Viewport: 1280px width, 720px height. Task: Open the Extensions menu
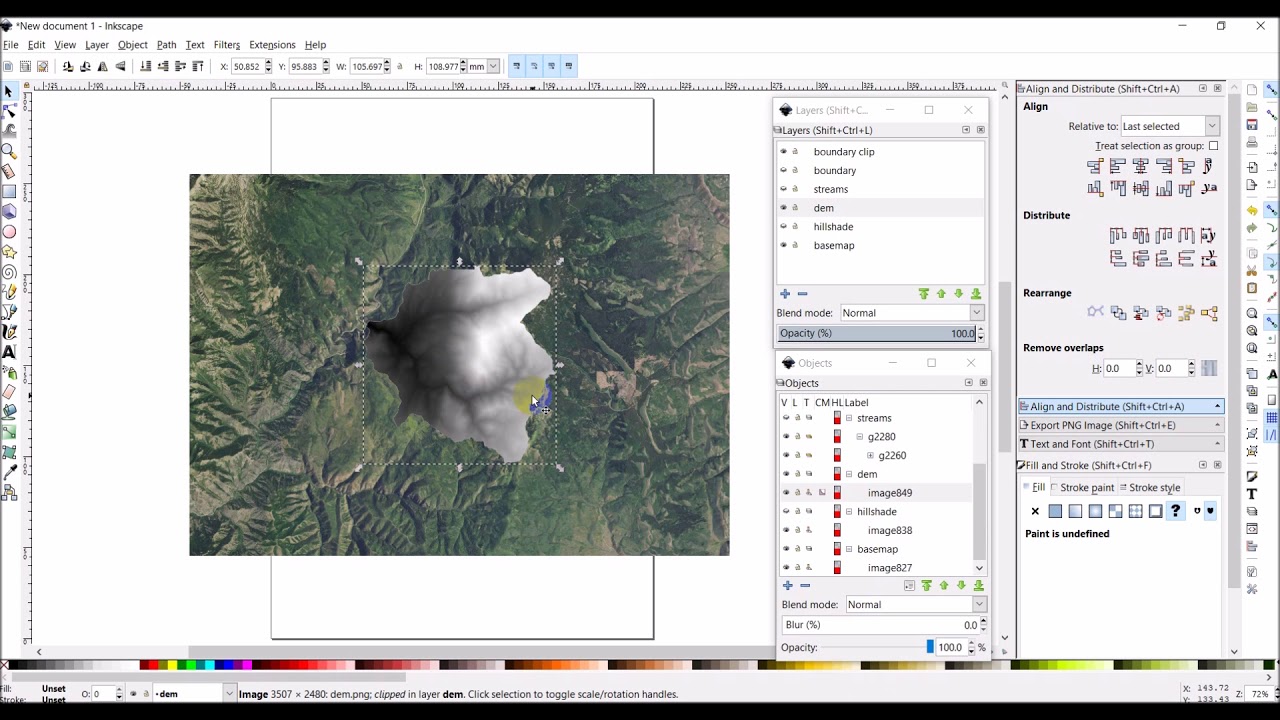[x=272, y=45]
